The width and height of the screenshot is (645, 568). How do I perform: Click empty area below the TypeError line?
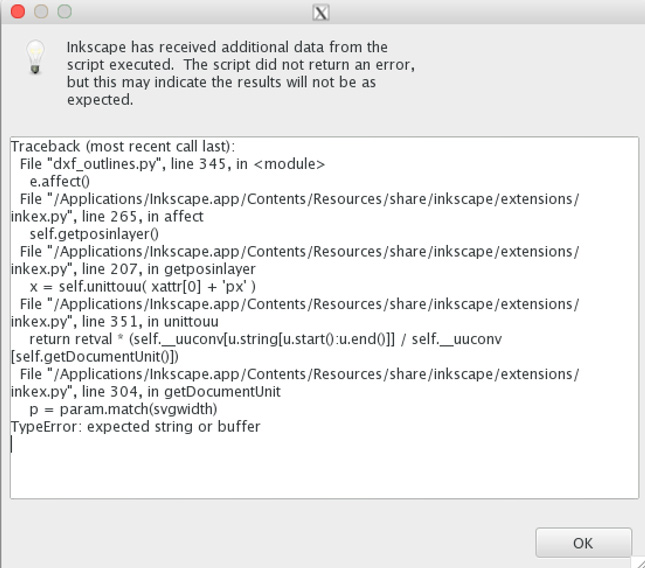[324, 469]
